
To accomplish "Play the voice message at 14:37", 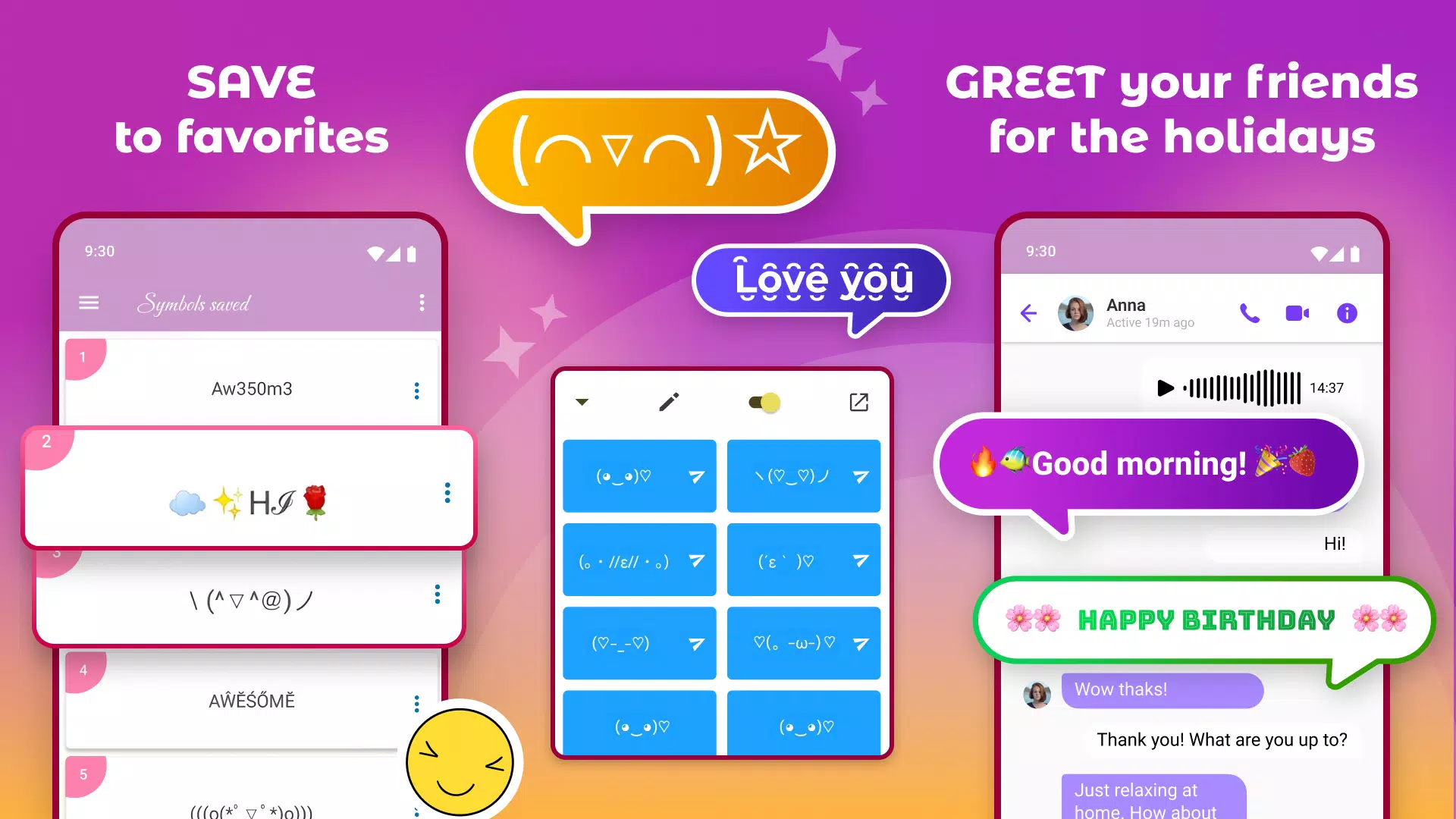I will [x=1165, y=388].
